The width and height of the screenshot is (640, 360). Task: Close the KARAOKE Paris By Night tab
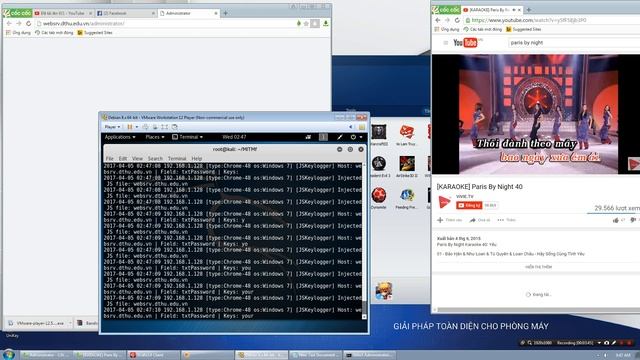(x=519, y=9)
